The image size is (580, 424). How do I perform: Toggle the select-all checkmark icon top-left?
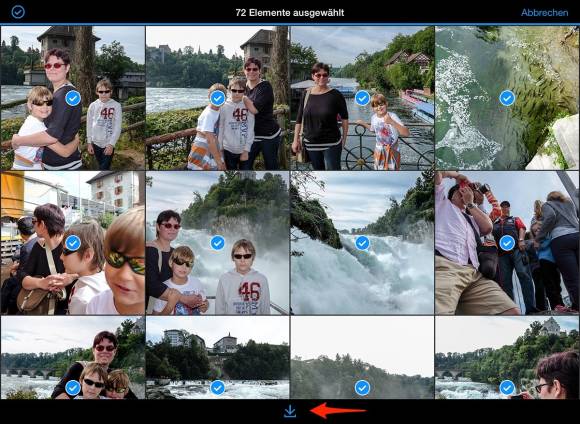tap(18, 12)
